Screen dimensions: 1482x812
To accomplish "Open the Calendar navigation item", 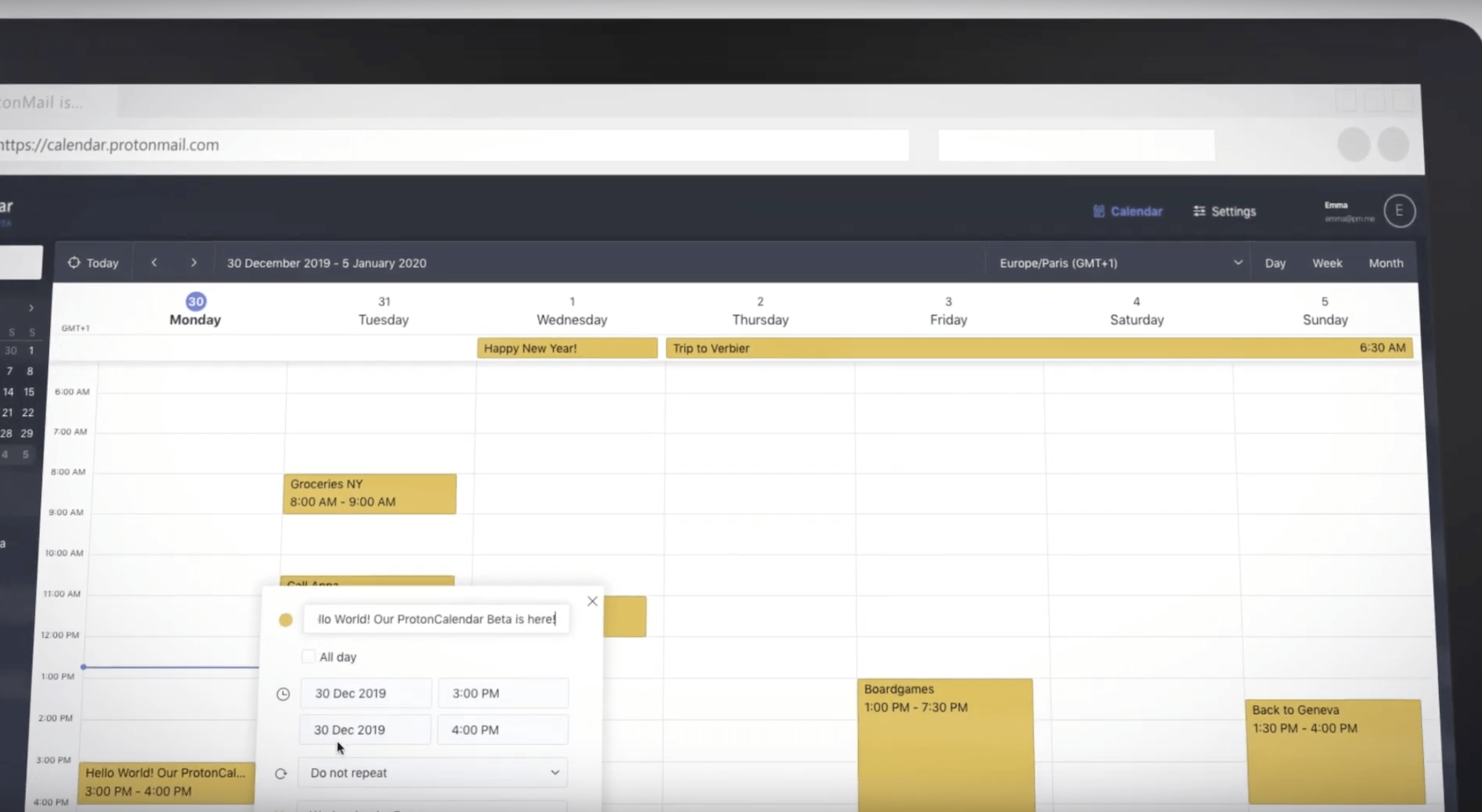I will (x=1128, y=211).
